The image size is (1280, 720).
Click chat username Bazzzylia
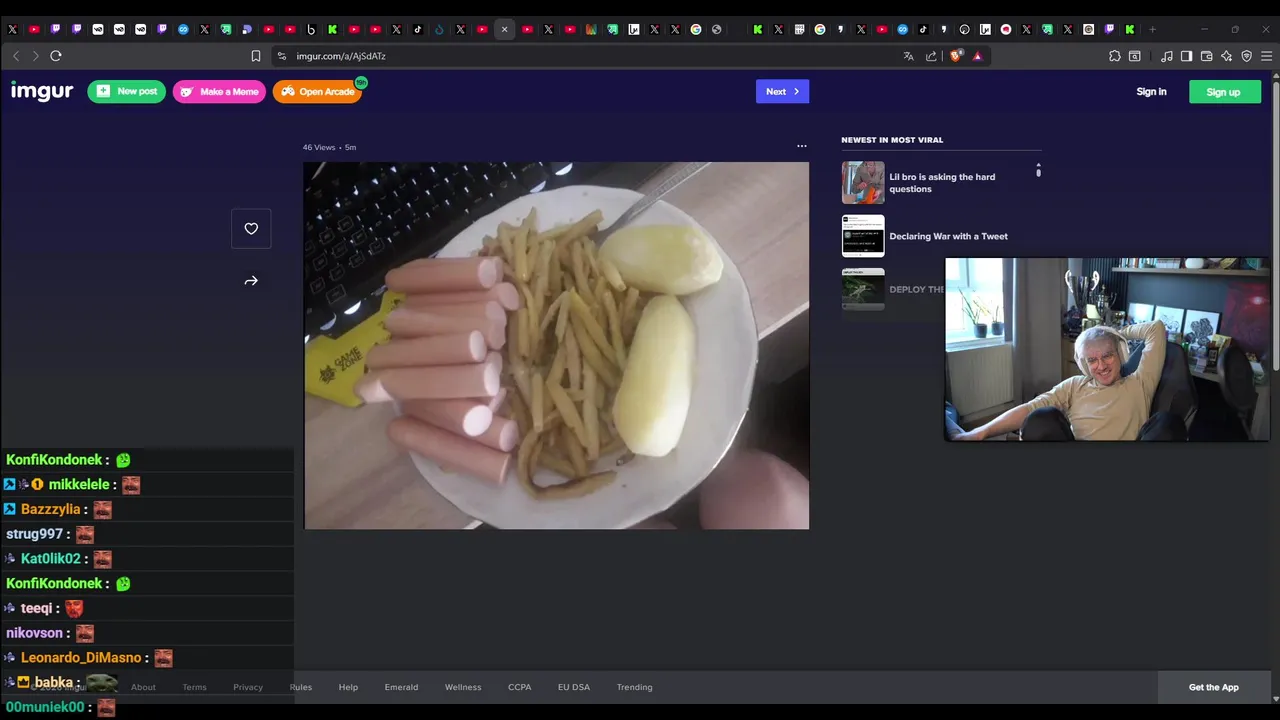click(x=50, y=509)
